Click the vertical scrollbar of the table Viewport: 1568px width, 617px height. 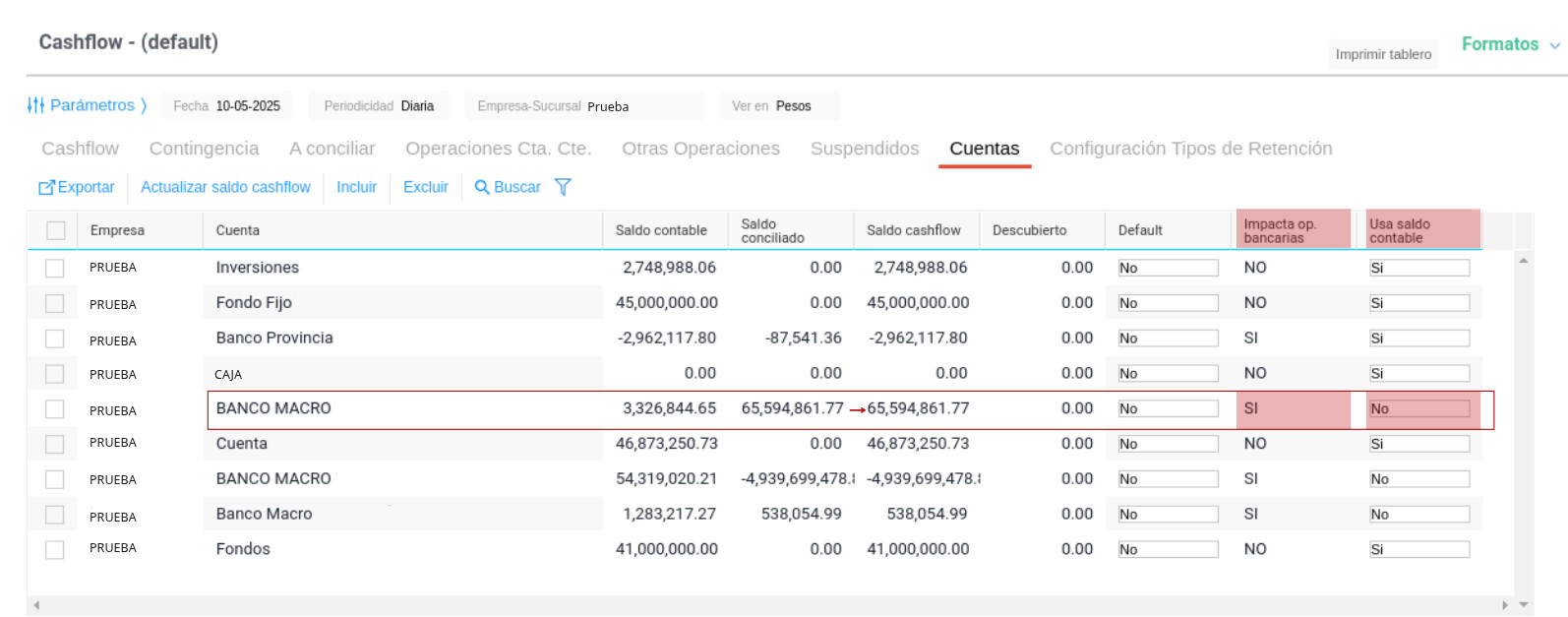click(x=1523, y=433)
